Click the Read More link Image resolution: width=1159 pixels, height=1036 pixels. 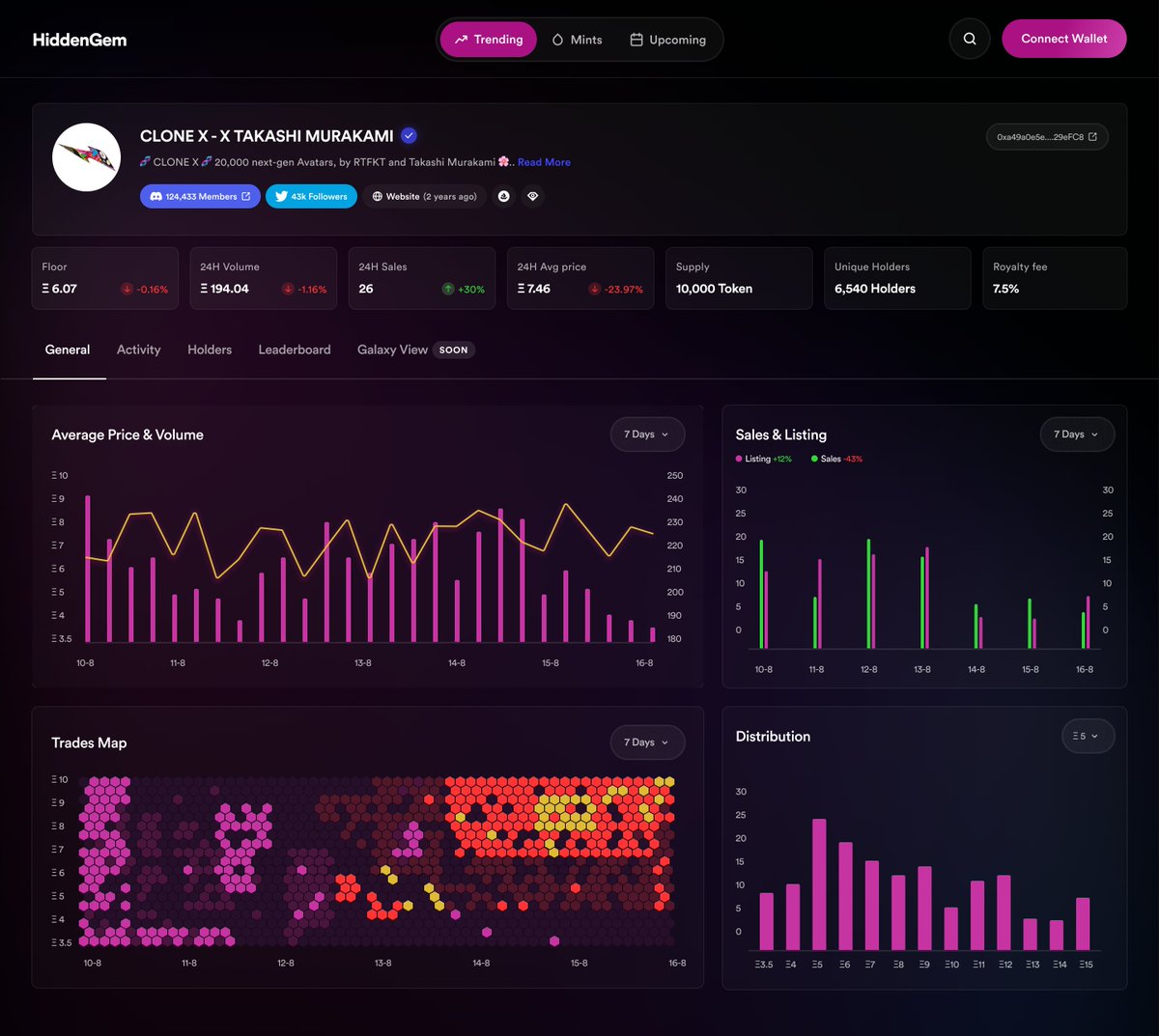tap(544, 162)
